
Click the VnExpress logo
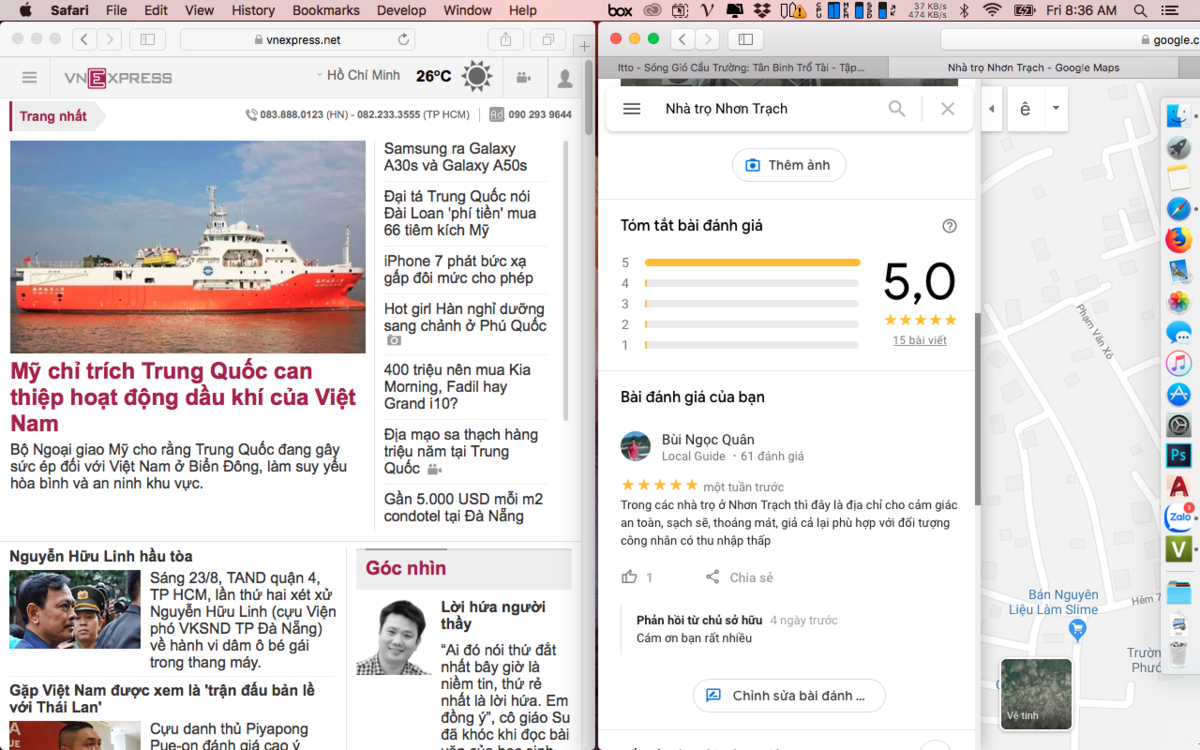click(x=118, y=78)
